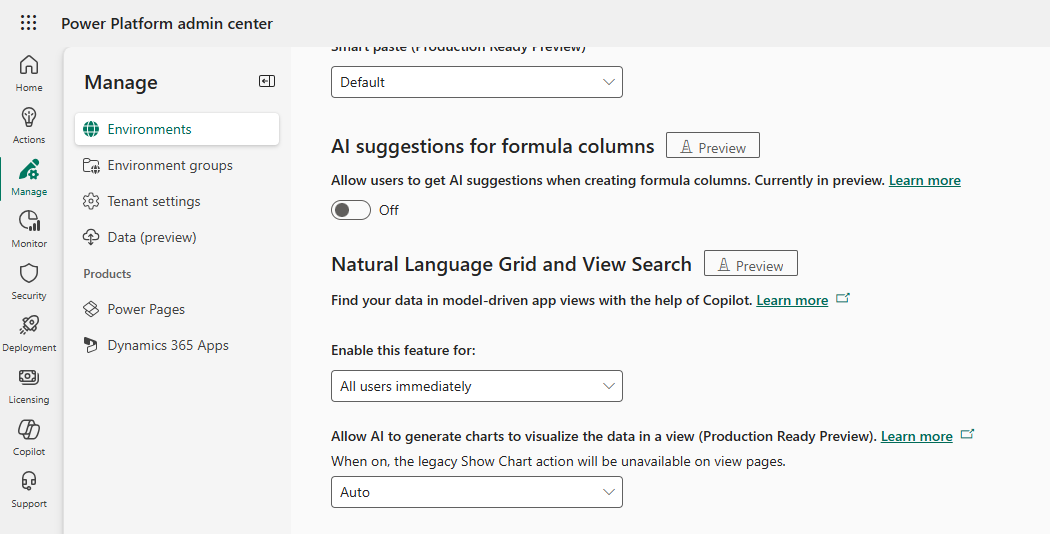Open the 'All users immediately' dropdown
Image resolution: width=1050 pixels, height=534 pixels.
tap(476, 386)
